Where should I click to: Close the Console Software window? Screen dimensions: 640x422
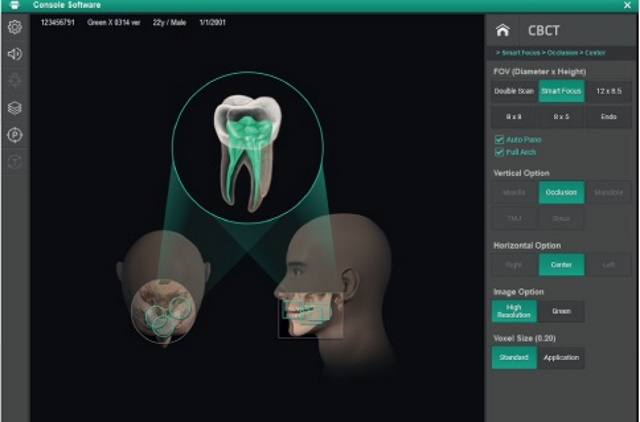coord(627,5)
